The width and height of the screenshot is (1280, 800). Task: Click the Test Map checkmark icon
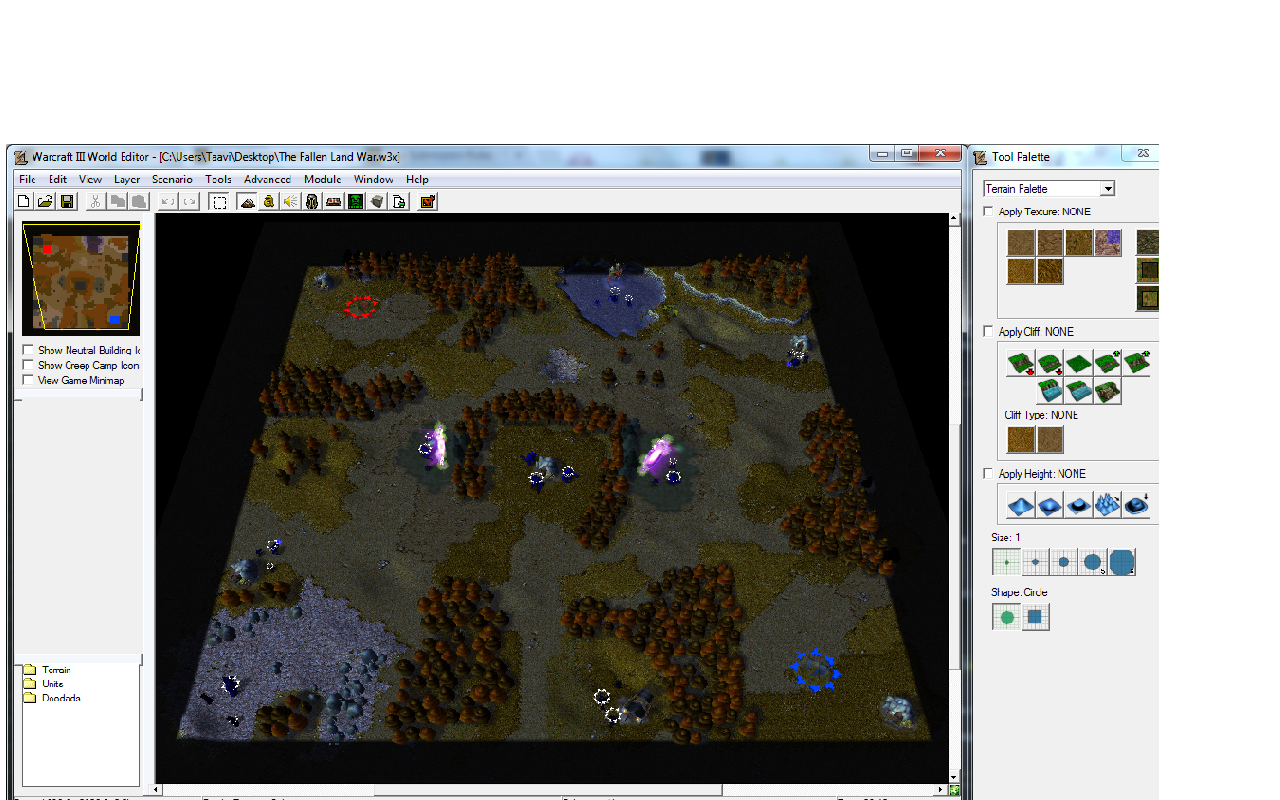[427, 202]
